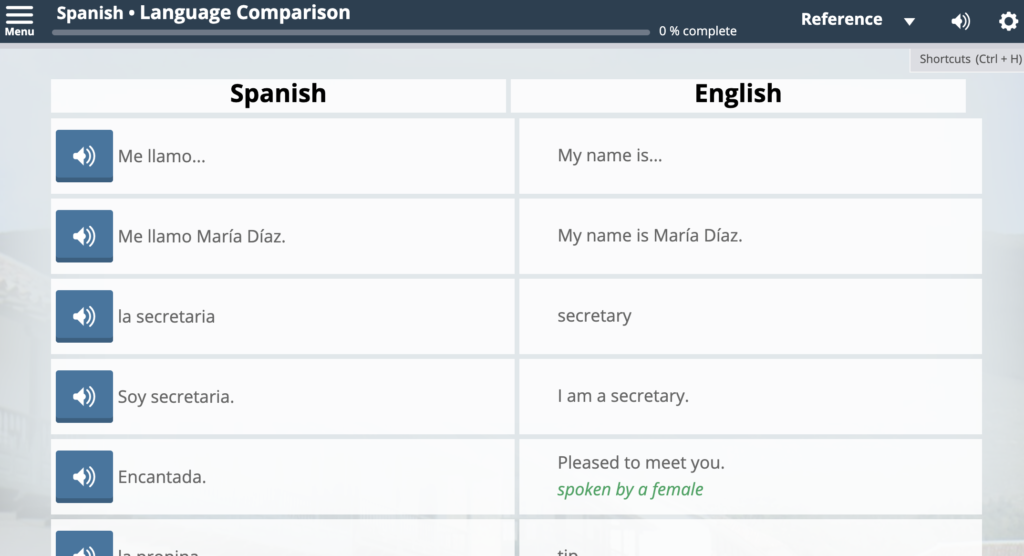Image resolution: width=1024 pixels, height=556 pixels.
Task: Play audio for "la secretaria"
Action: pyautogui.click(x=84, y=316)
